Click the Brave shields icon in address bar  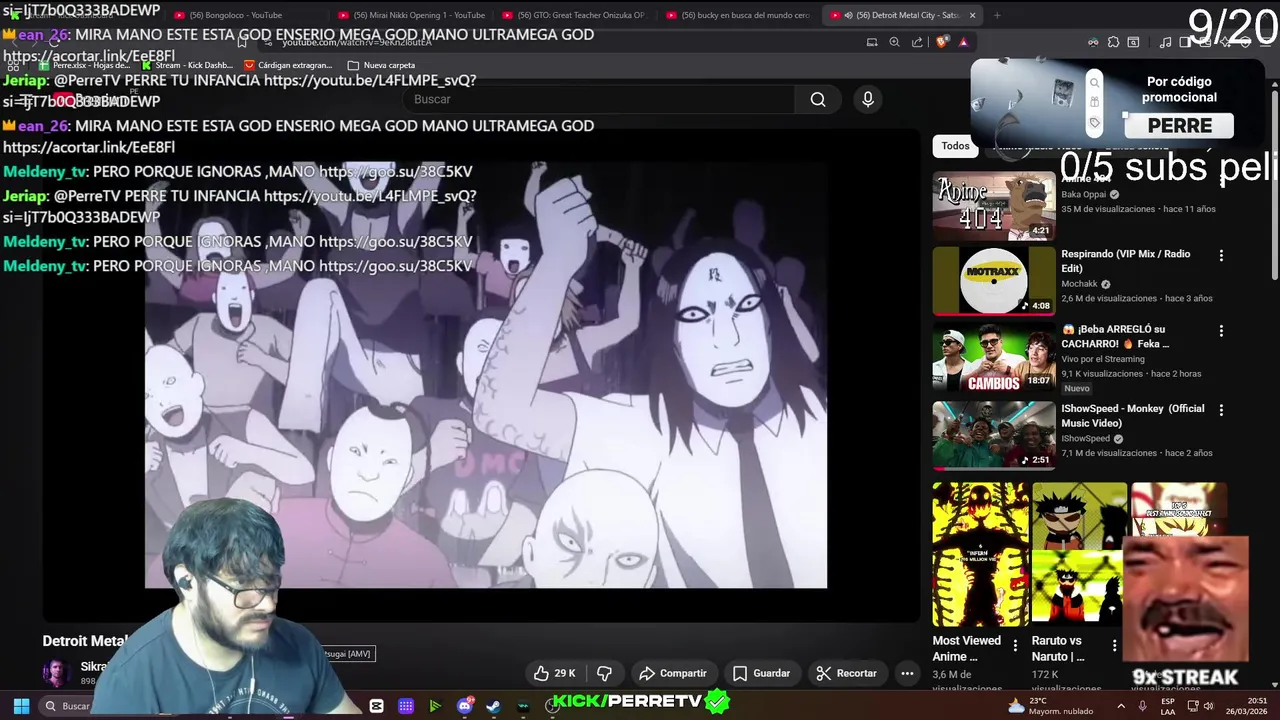942,42
